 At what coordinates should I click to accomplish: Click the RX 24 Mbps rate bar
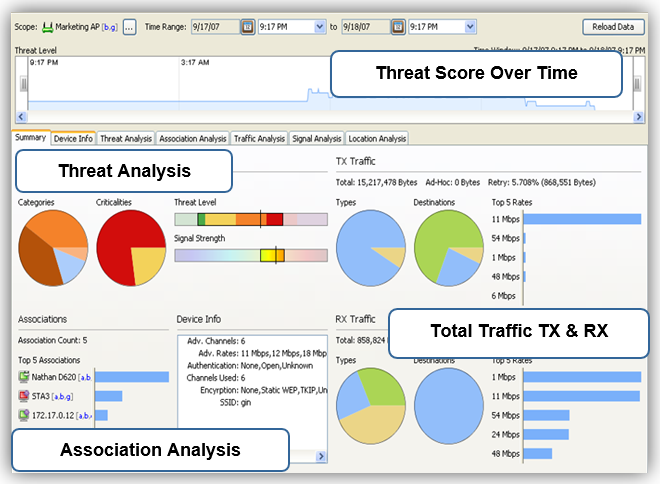[546, 434]
